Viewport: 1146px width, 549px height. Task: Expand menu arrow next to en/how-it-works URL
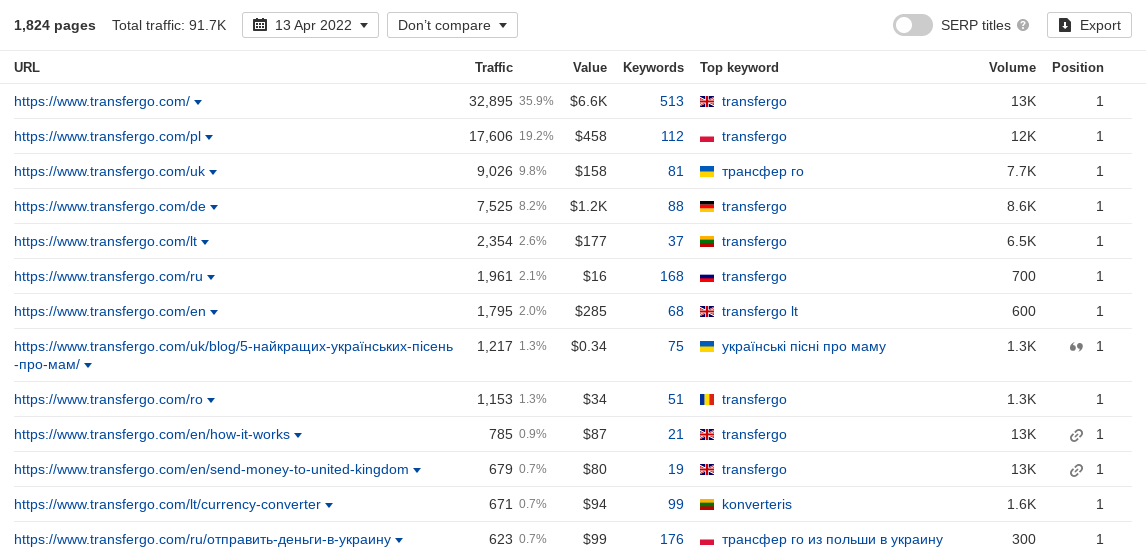[x=298, y=436]
